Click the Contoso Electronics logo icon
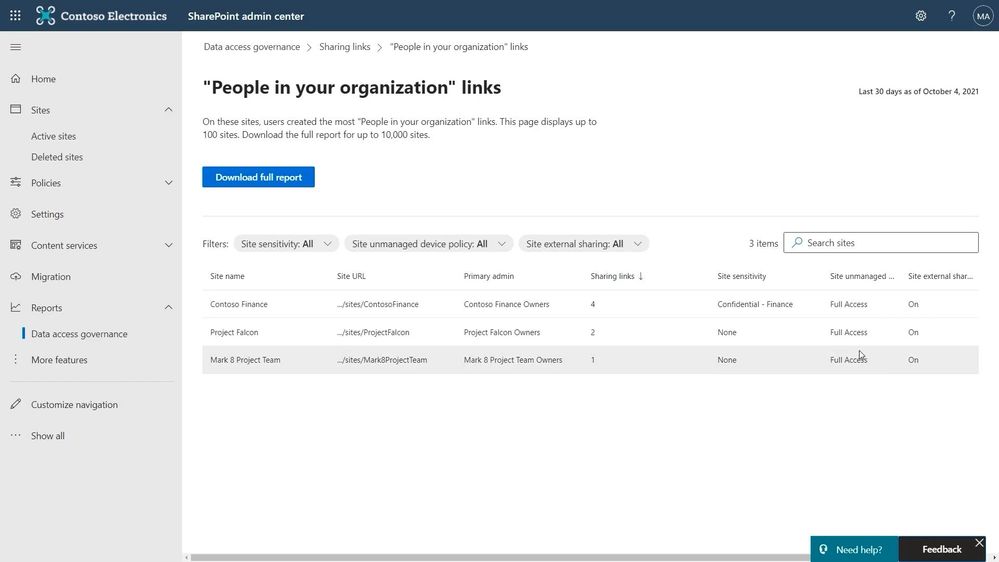The height and width of the screenshot is (562, 999). 45,15
